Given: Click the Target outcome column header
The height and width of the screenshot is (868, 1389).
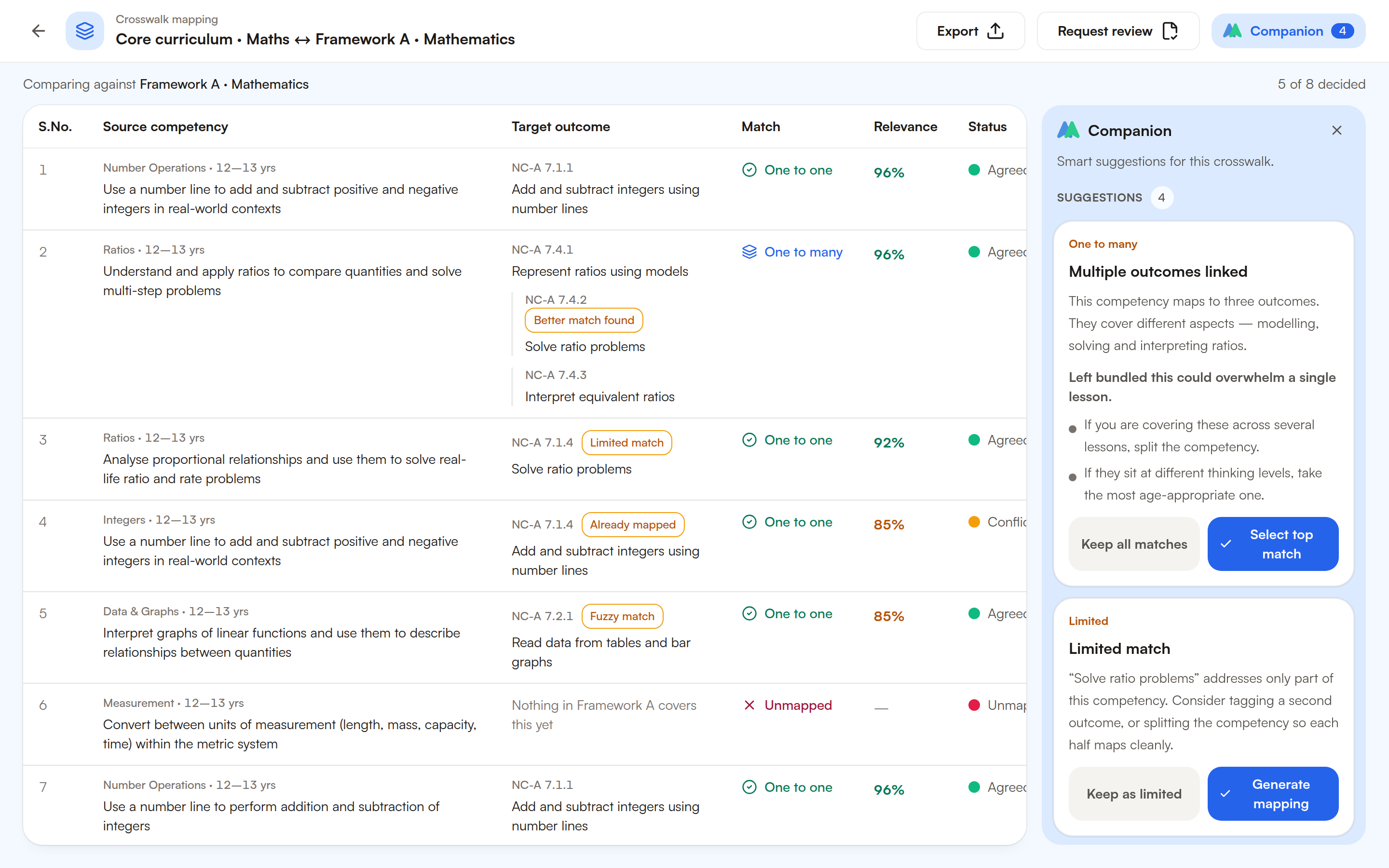Looking at the screenshot, I should pyautogui.click(x=561, y=127).
